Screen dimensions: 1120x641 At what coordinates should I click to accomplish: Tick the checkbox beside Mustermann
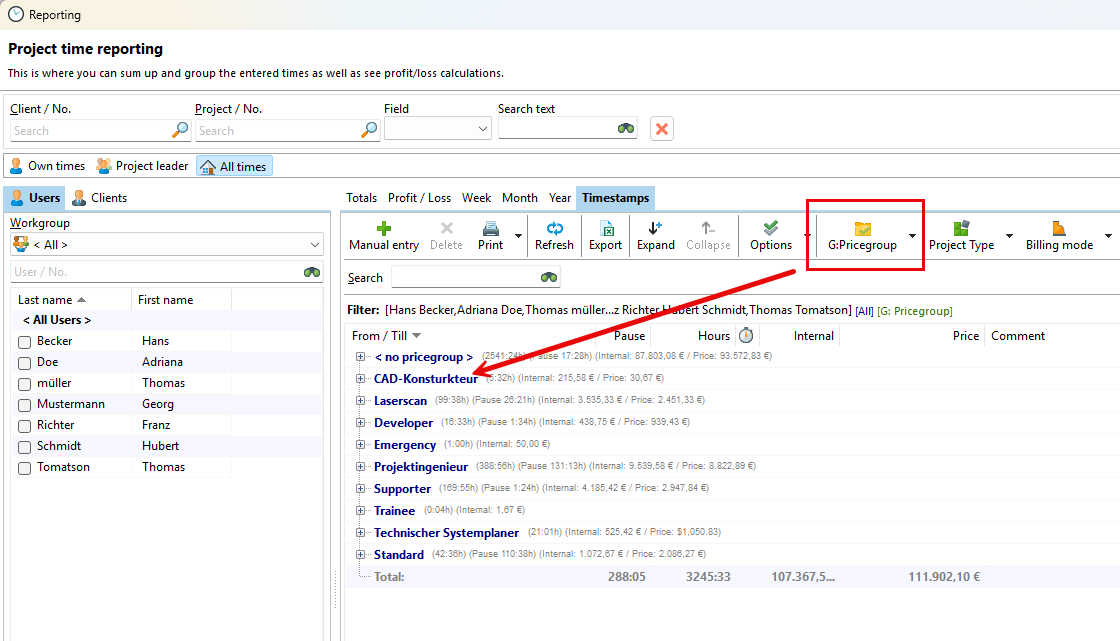(x=25, y=405)
